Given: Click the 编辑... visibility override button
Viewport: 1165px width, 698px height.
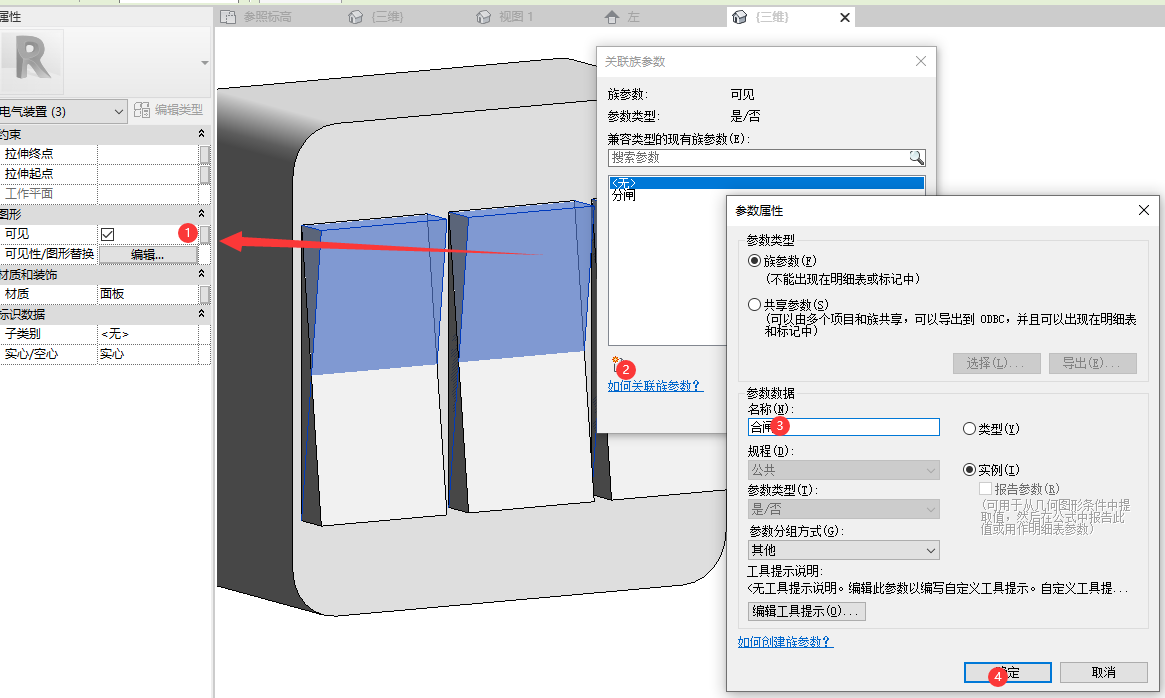Looking at the screenshot, I should tap(148, 255).
